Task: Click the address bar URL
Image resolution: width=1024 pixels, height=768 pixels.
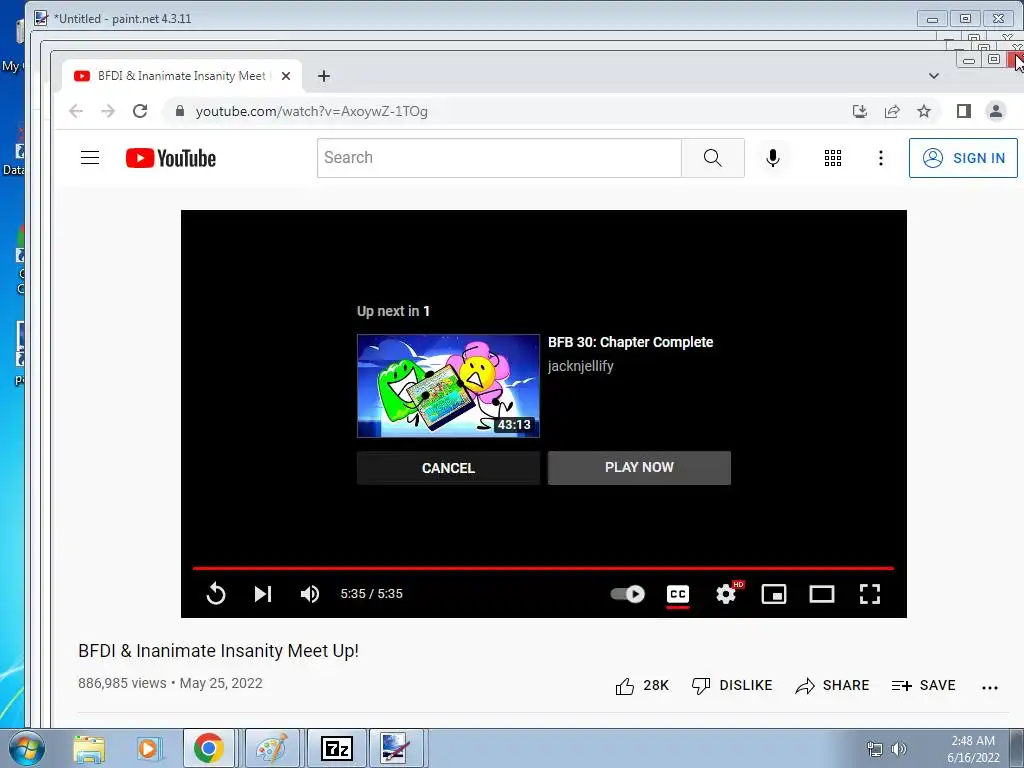Action: [x=312, y=111]
